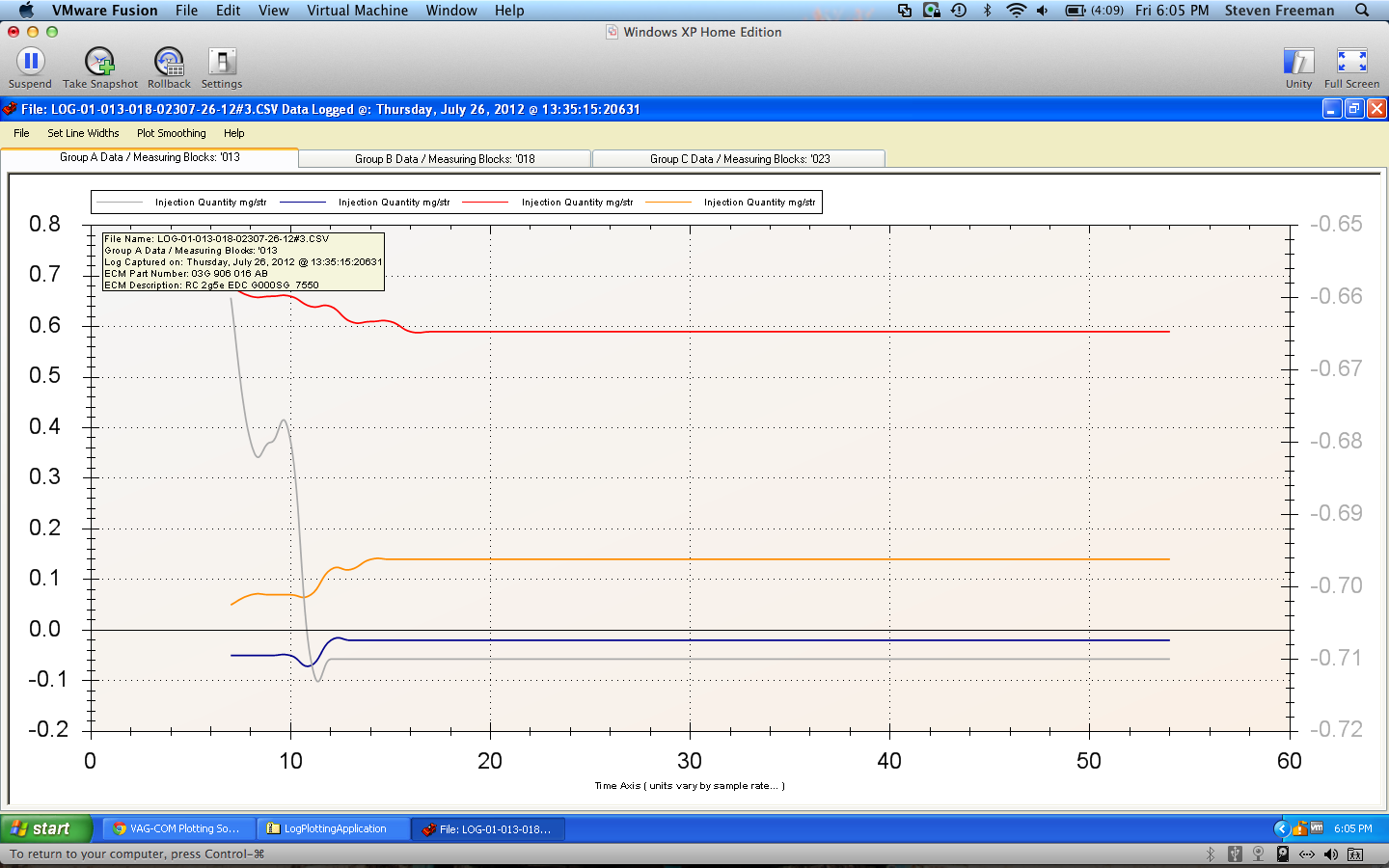The image size is (1389, 868).
Task: Switch to Group B Data tab
Action: click(445, 159)
